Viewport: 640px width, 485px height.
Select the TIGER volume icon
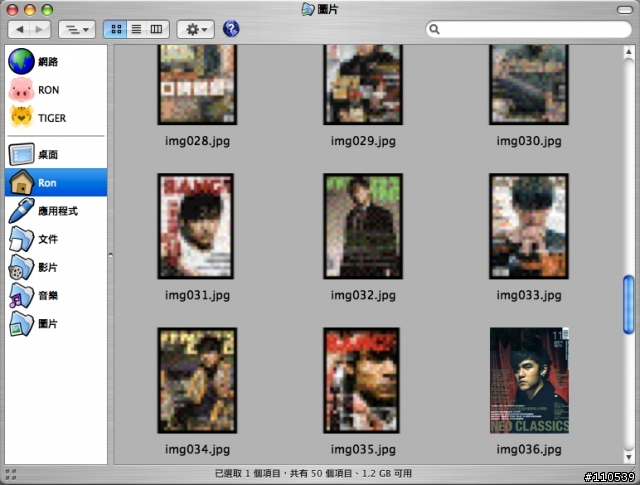[21, 118]
